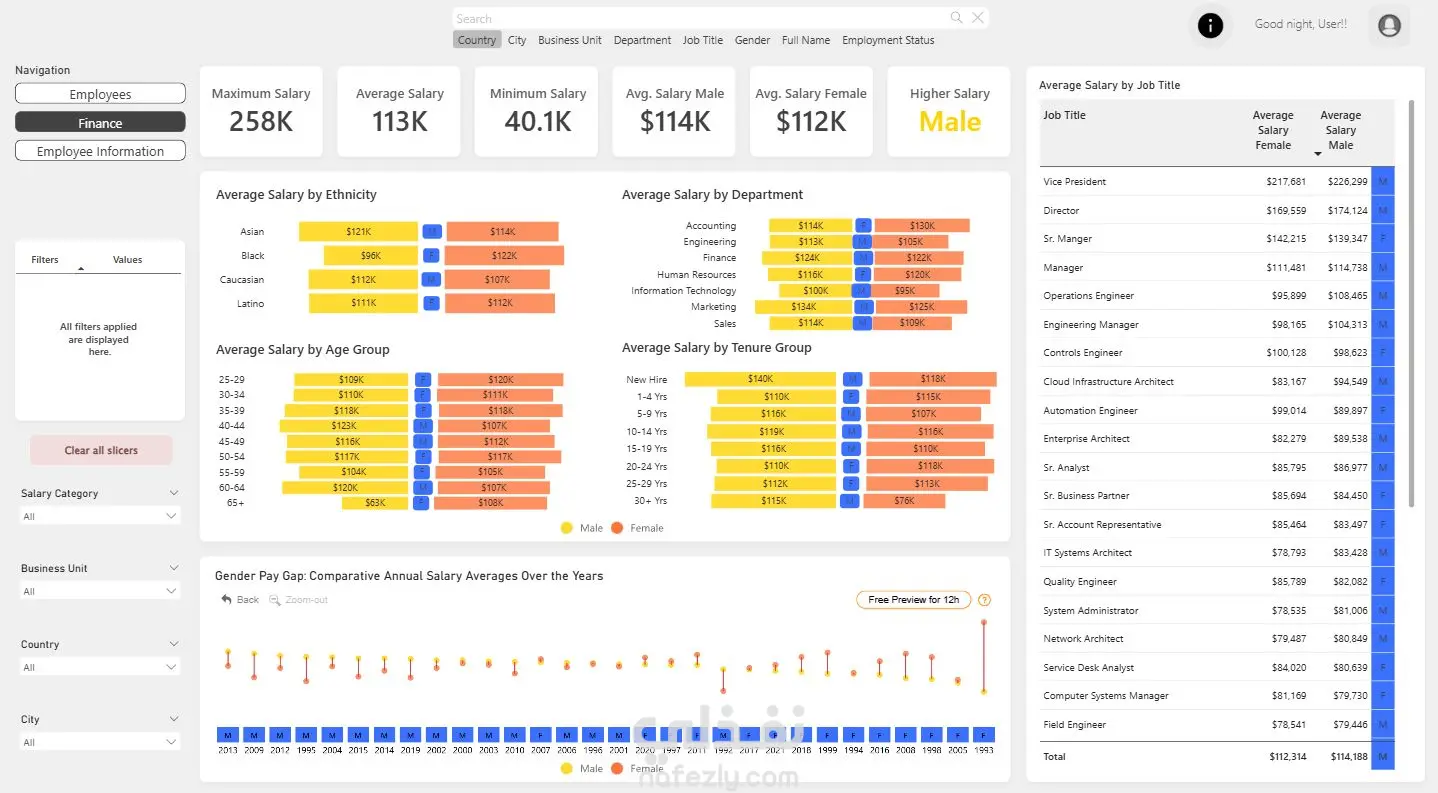Image resolution: width=1438 pixels, height=793 pixels.
Task: Toggle the Male legend marker in pay gap chart
Action: [x=567, y=768]
